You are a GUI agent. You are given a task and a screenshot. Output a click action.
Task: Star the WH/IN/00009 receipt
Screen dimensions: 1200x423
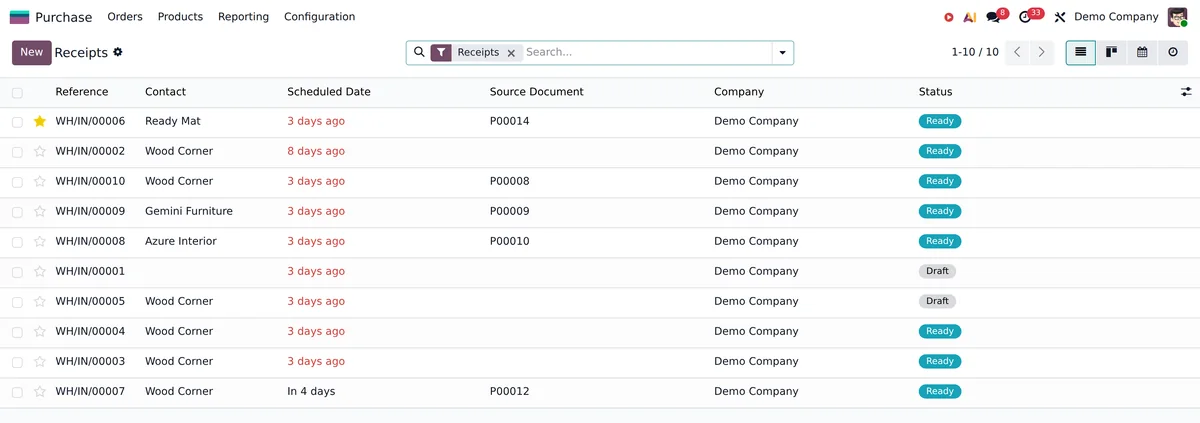(40, 211)
